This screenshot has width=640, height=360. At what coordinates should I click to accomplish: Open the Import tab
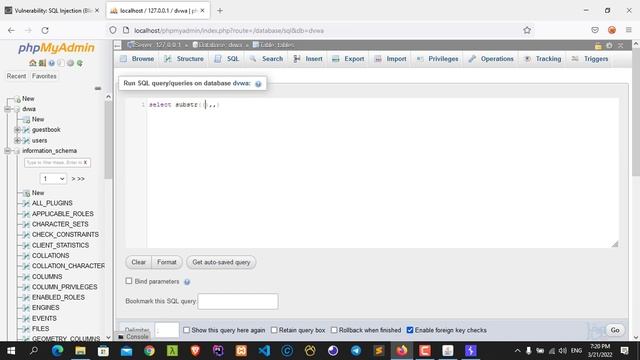pos(391,59)
